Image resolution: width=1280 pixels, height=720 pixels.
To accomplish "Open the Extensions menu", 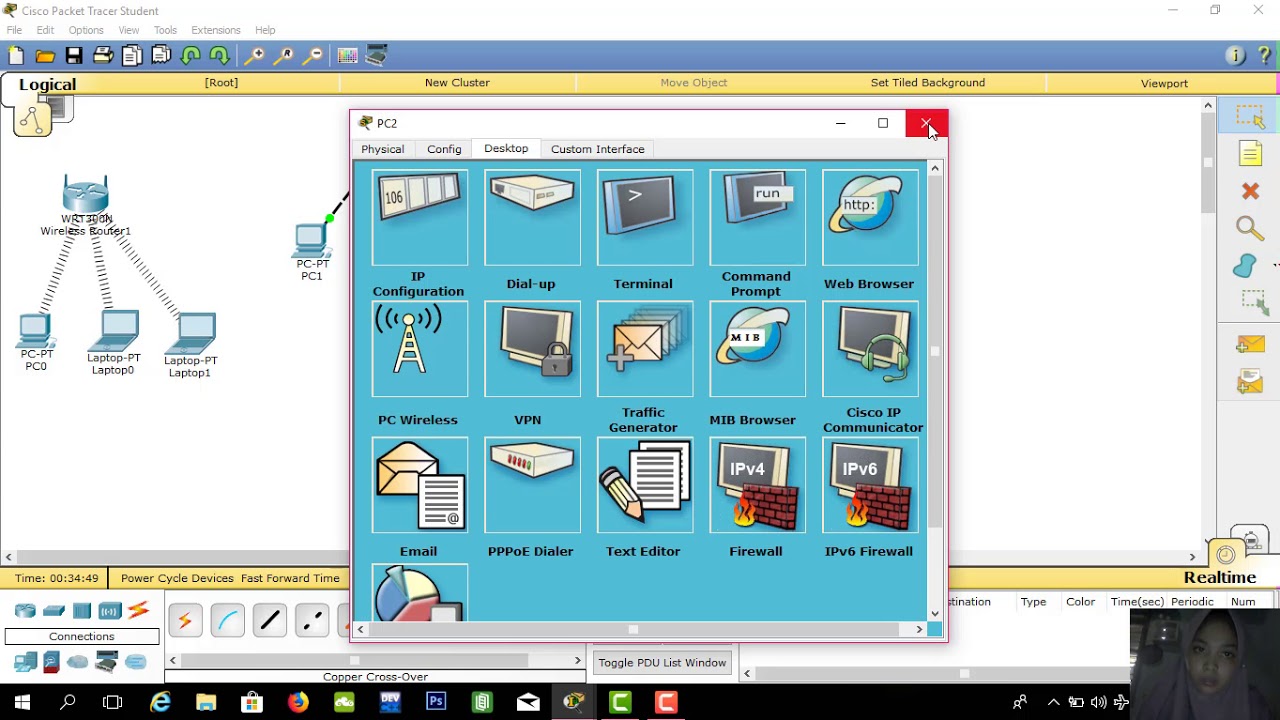I will 216,30.
